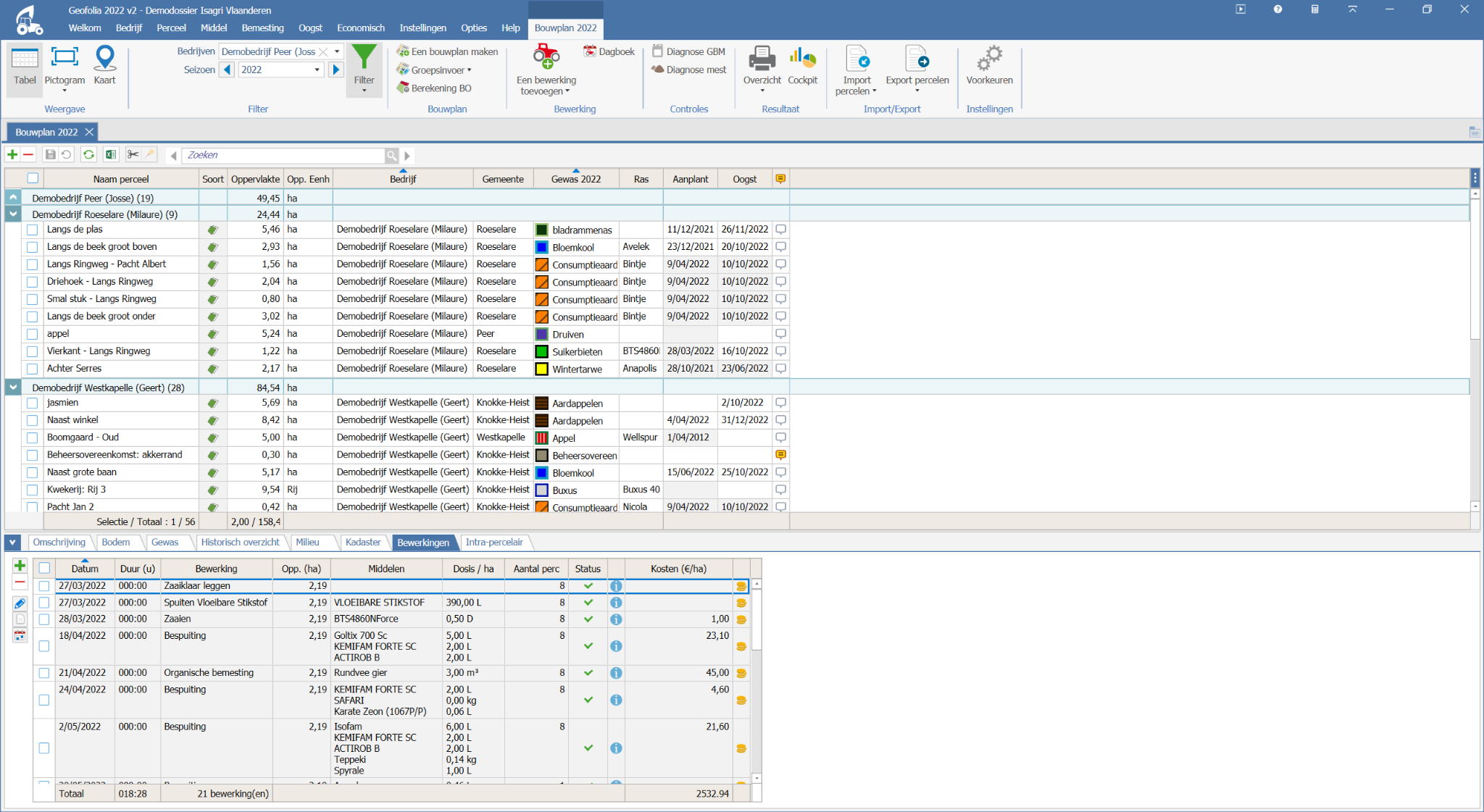Export table to Excel icon
The height and width of the screenshot is (812, 1484).
[111, 154]
